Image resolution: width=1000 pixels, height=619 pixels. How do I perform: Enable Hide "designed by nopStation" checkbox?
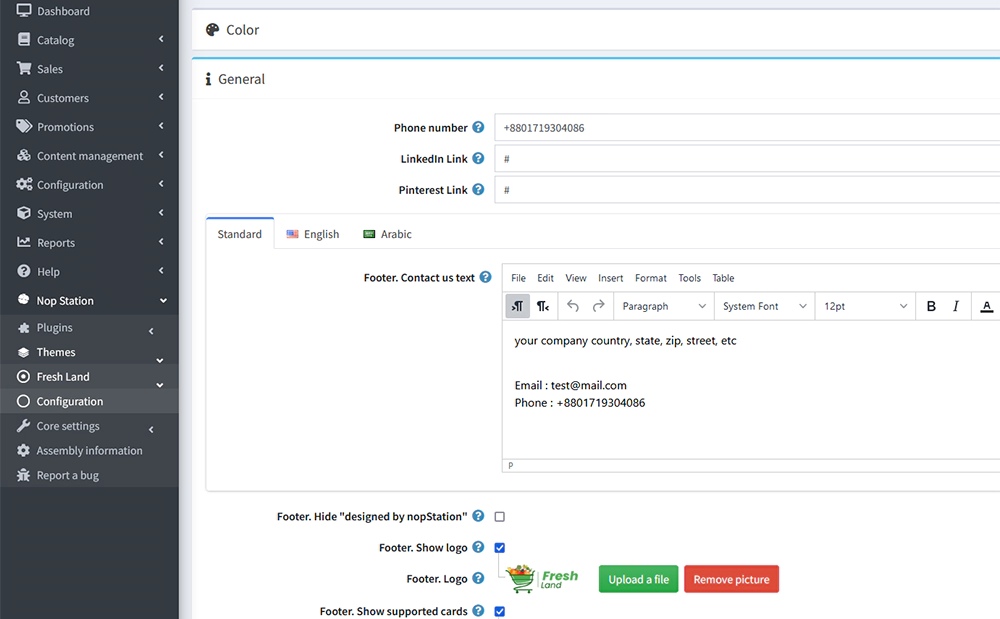[500, 517]
